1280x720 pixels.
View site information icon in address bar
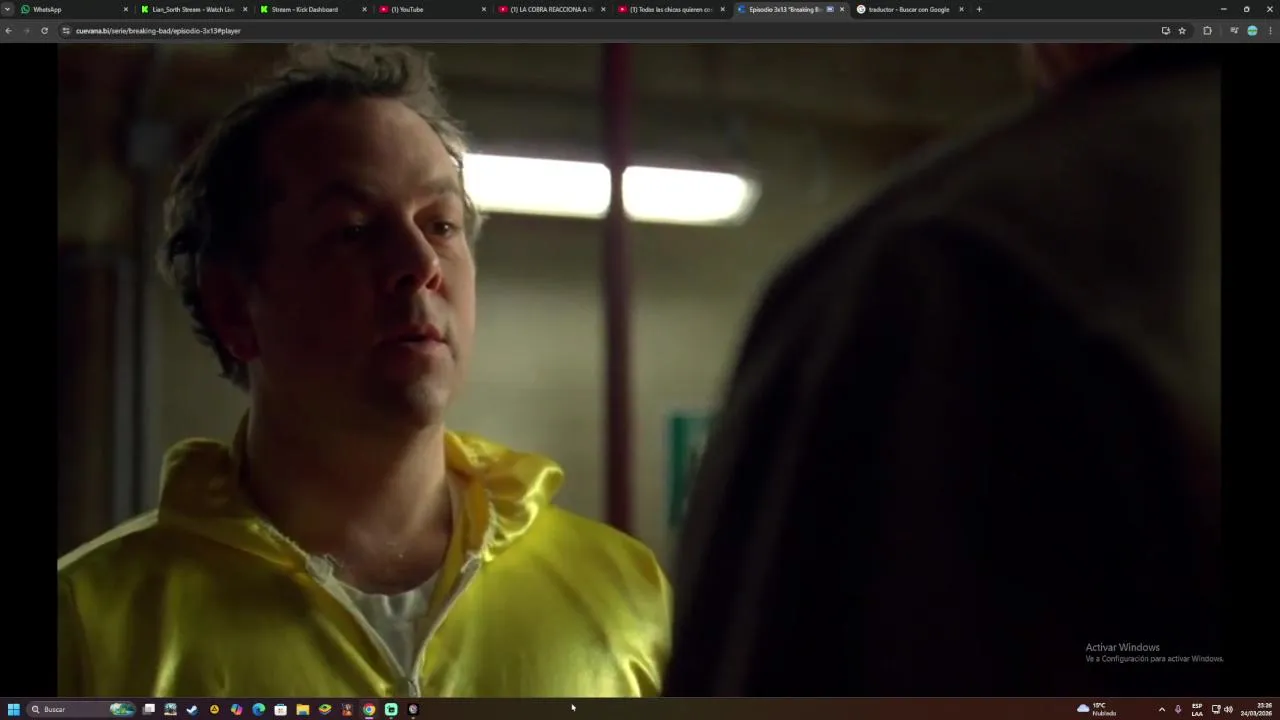pyautogui.click(x=66, y=31)
